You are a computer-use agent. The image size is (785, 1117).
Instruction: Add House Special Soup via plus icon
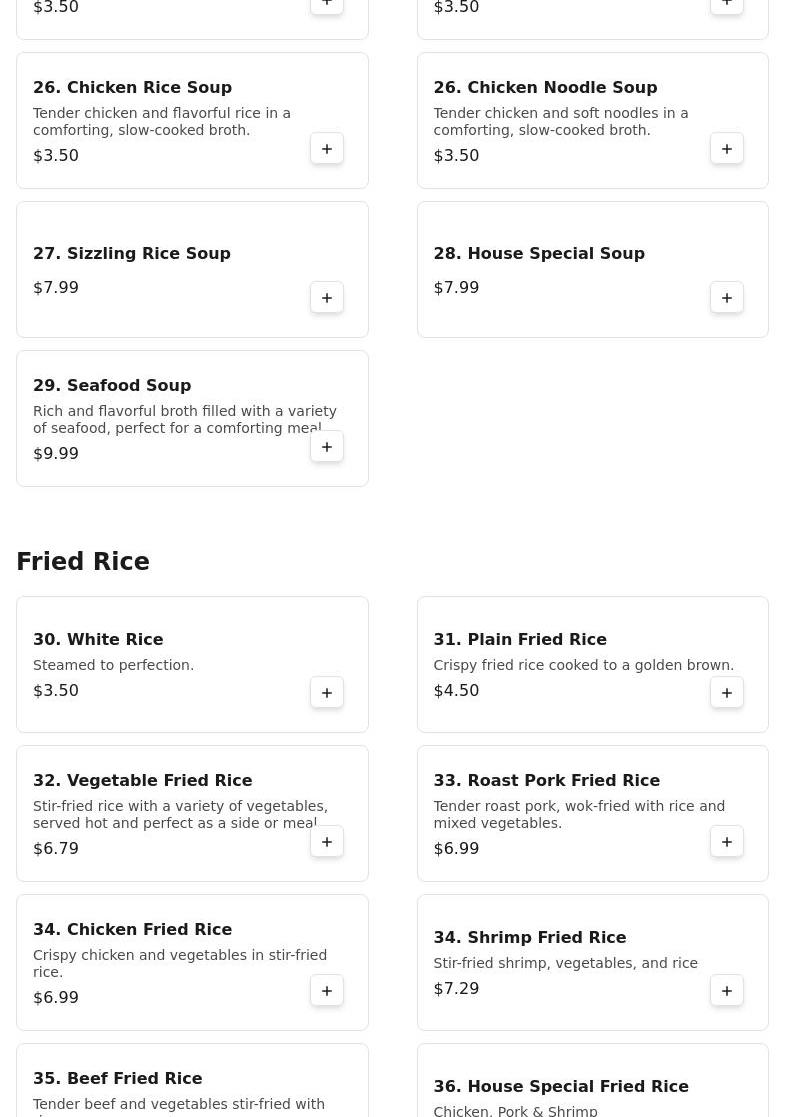[727, 298]
